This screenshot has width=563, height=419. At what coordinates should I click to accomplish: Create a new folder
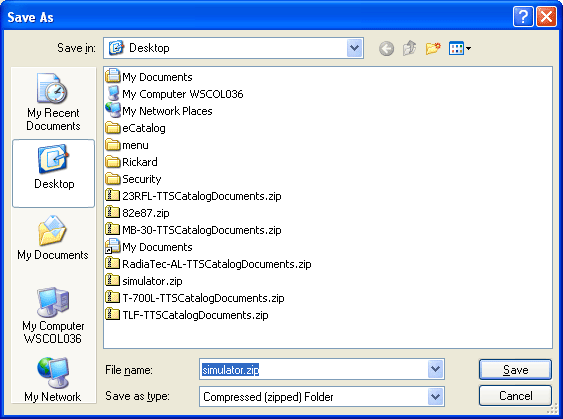click(433, 48)
